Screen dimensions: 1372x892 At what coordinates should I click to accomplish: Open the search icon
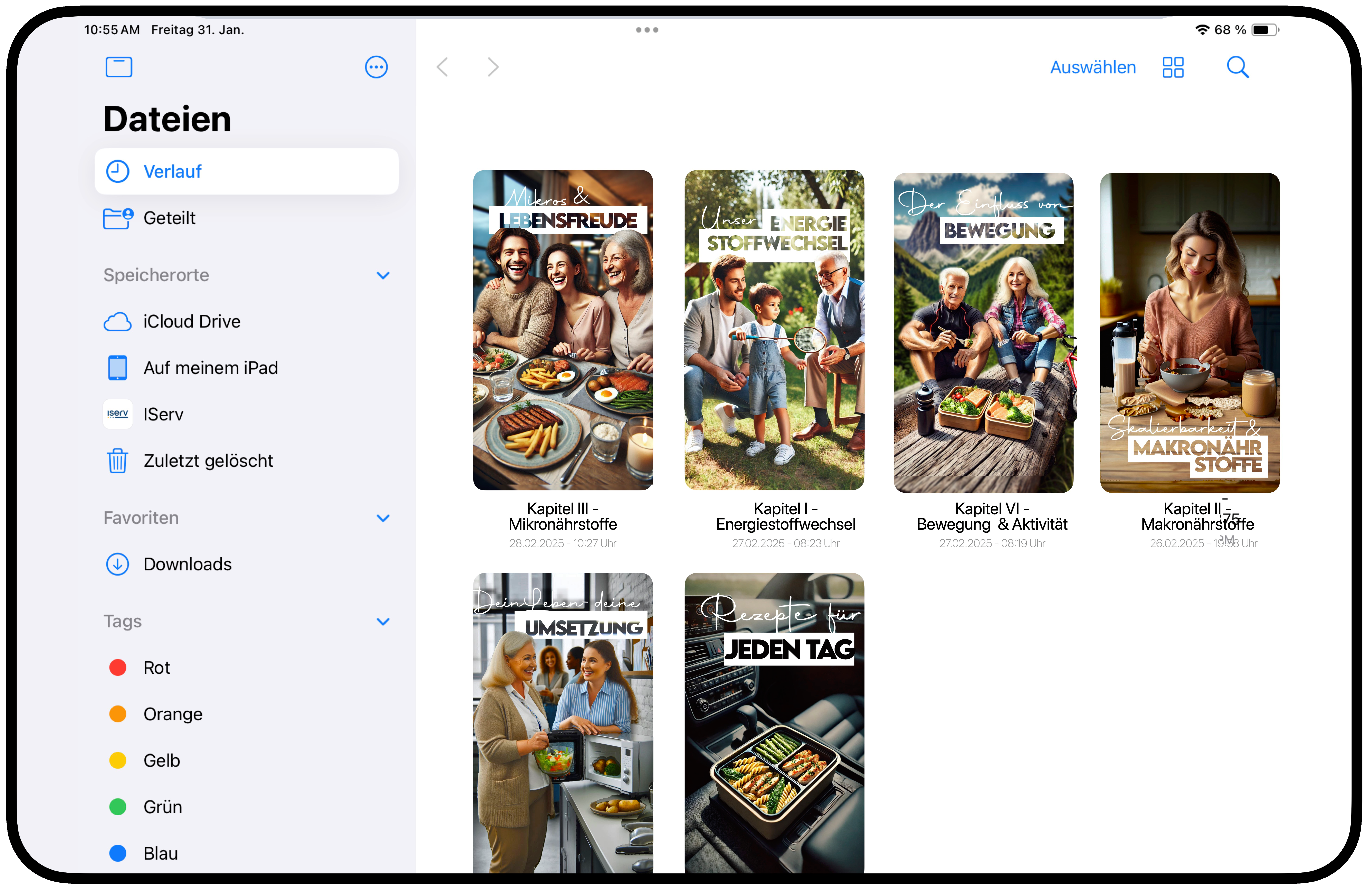coord(1238,67)
